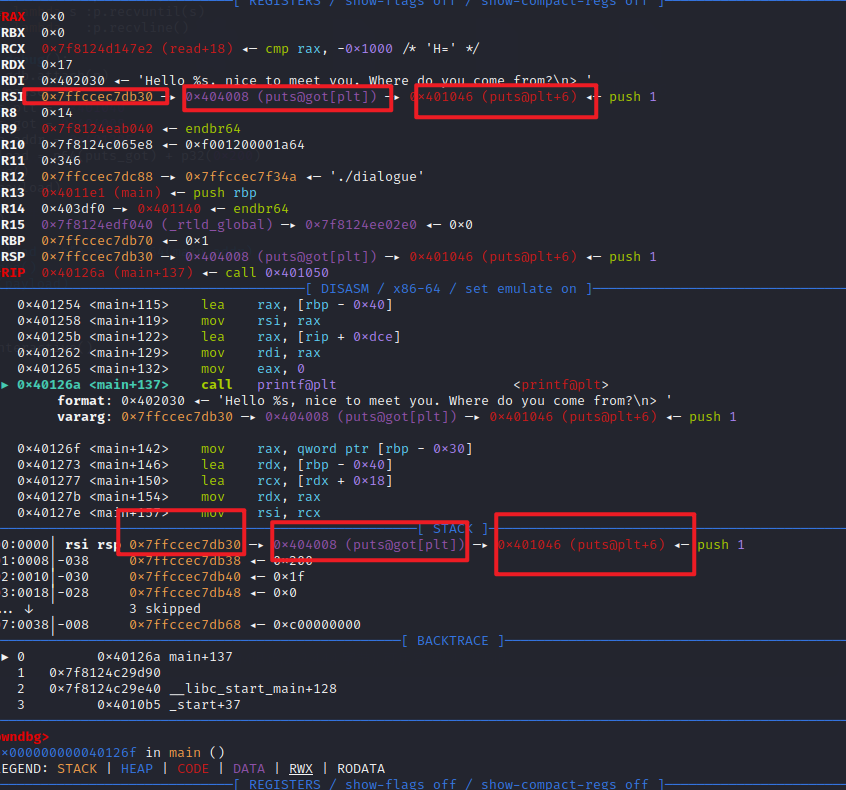Image resolution: width=846 pixels, height=790 pixels.
Task: Click the DISASM section header
Action: pyautogui.click(x=449, y=289)
